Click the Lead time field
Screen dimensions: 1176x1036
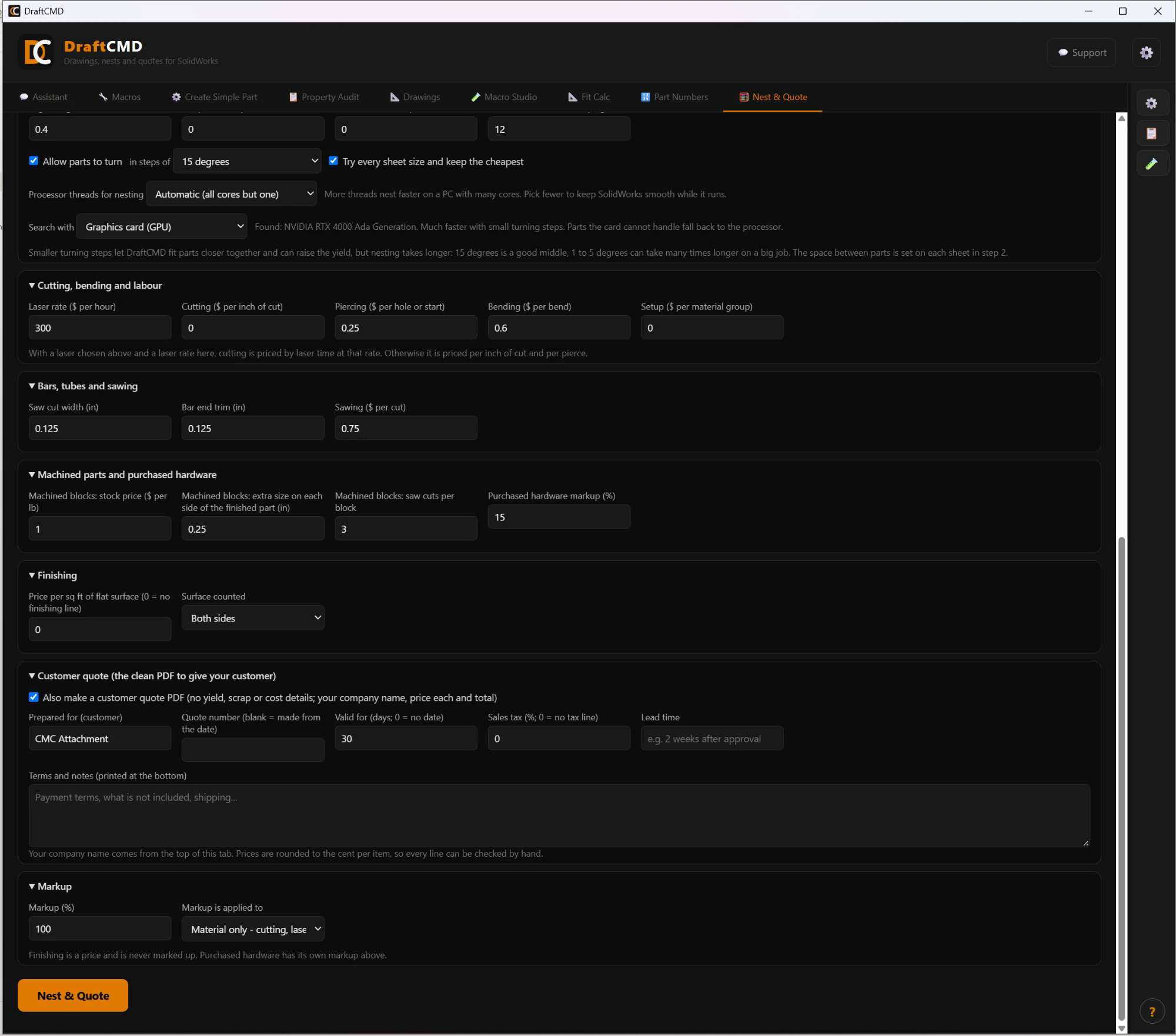pos(712,738)
